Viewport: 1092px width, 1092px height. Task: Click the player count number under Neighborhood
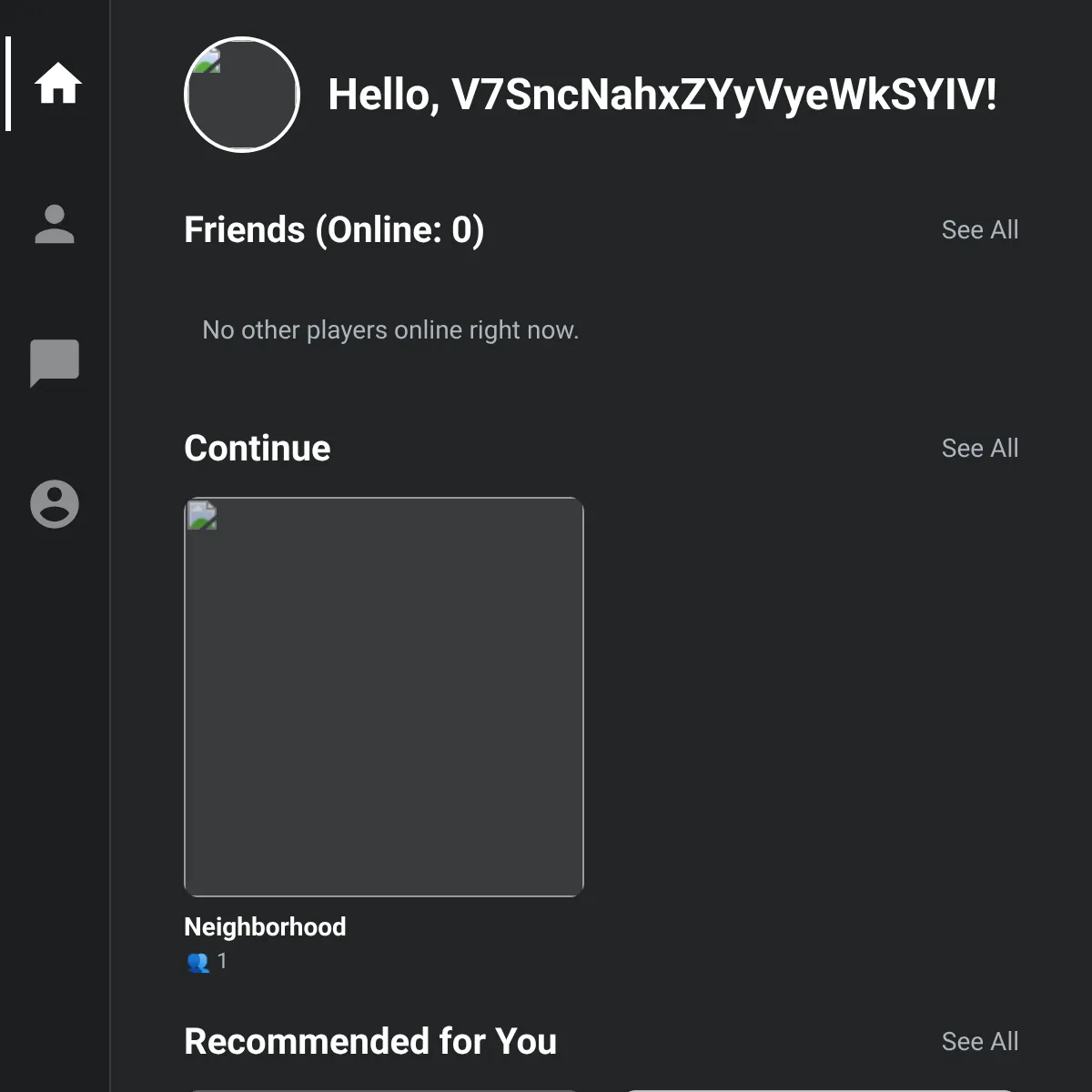click(x=222, y=961)
